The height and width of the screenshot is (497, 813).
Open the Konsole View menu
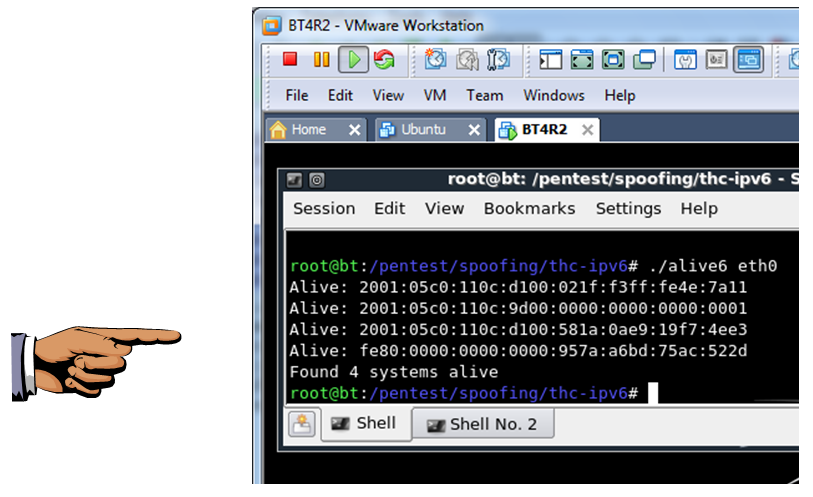pos(444,208)
